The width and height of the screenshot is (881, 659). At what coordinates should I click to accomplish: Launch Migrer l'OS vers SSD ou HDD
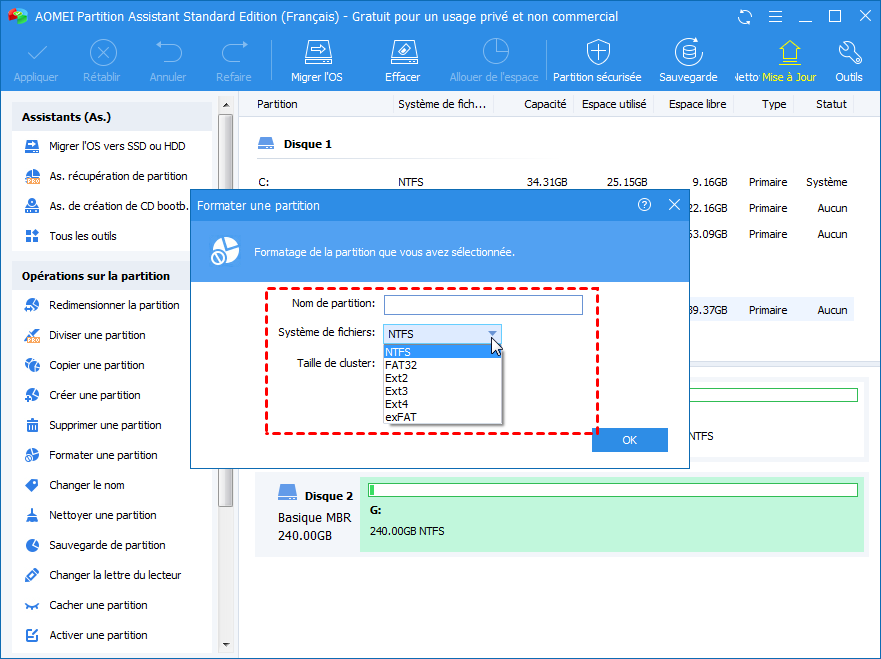click(x=105, y=147)
